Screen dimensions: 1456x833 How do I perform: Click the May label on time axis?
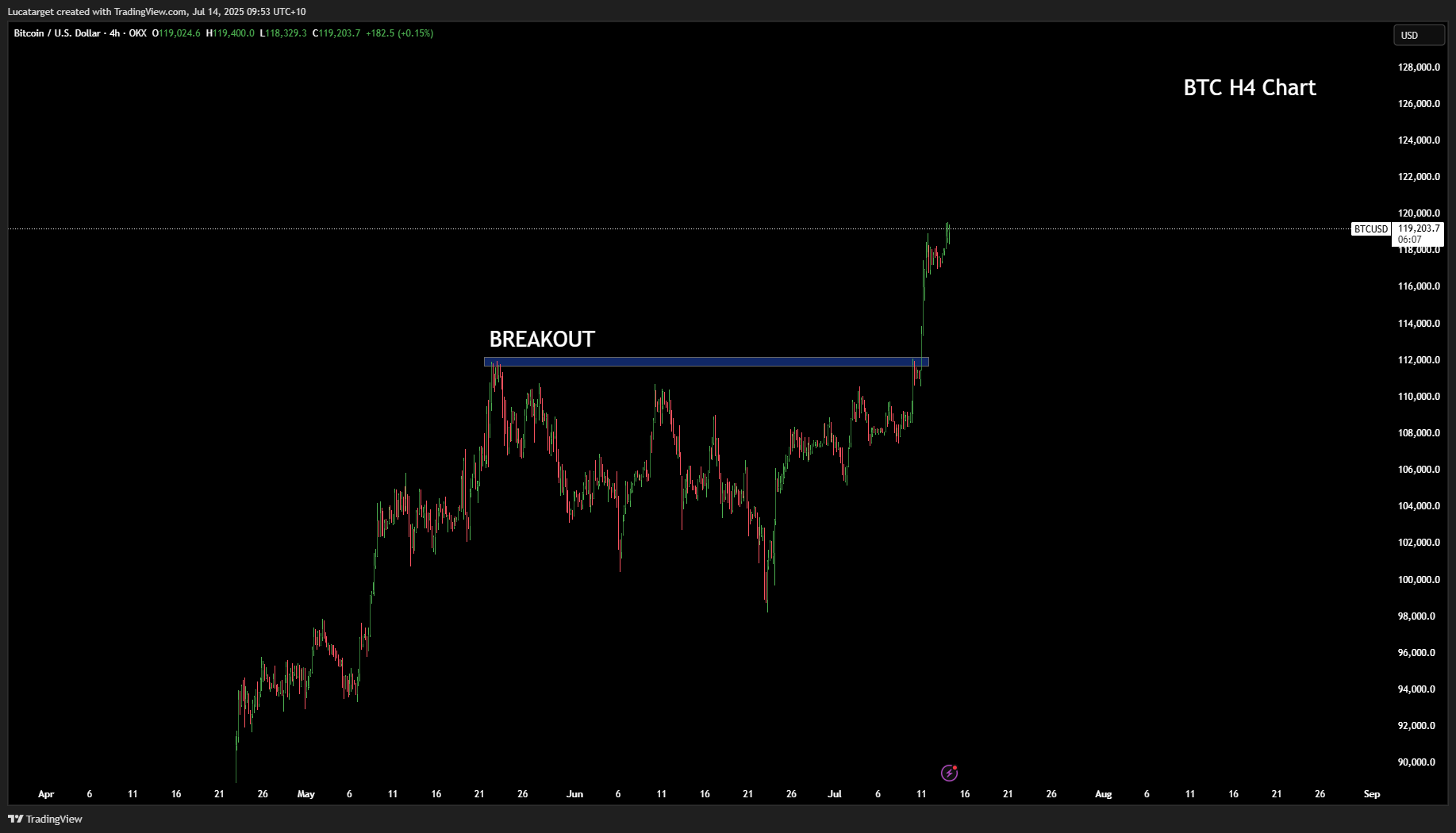305,794
